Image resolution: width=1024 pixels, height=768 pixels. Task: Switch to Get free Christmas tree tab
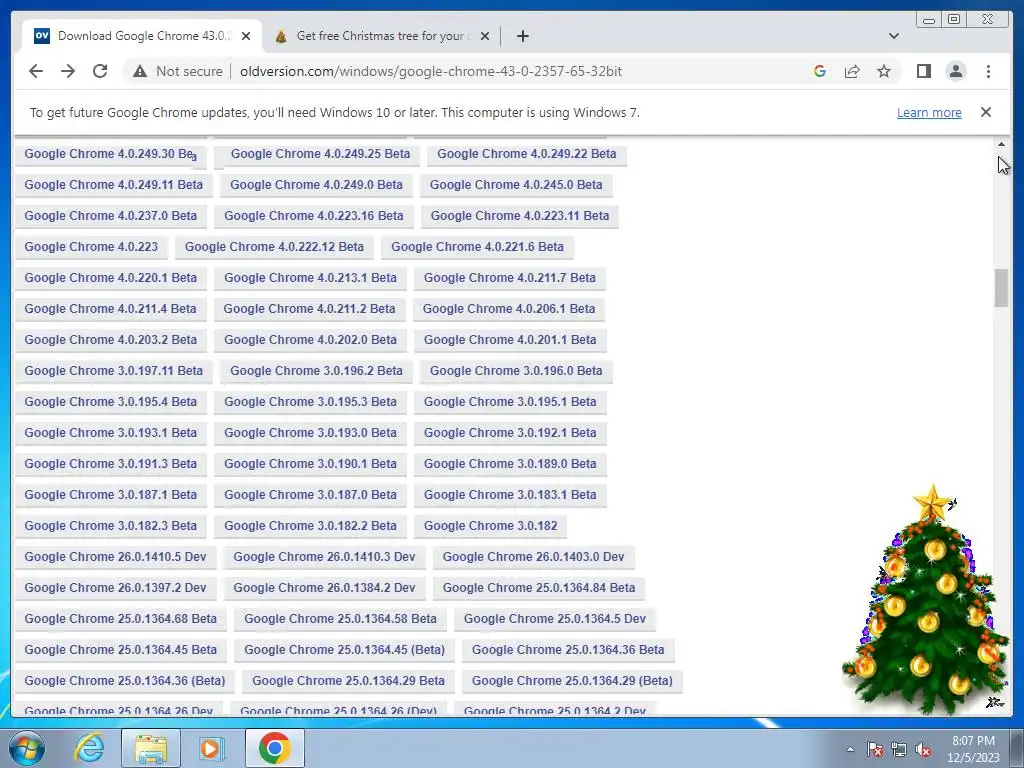click(381, 36)
